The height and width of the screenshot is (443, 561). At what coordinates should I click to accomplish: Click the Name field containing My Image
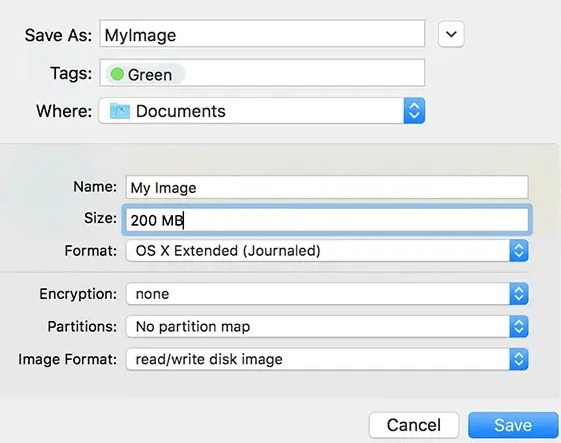[x=327, y=187]
